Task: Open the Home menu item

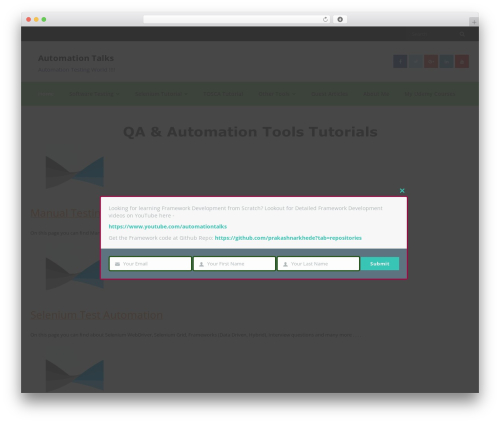Action: pos(46,94)
